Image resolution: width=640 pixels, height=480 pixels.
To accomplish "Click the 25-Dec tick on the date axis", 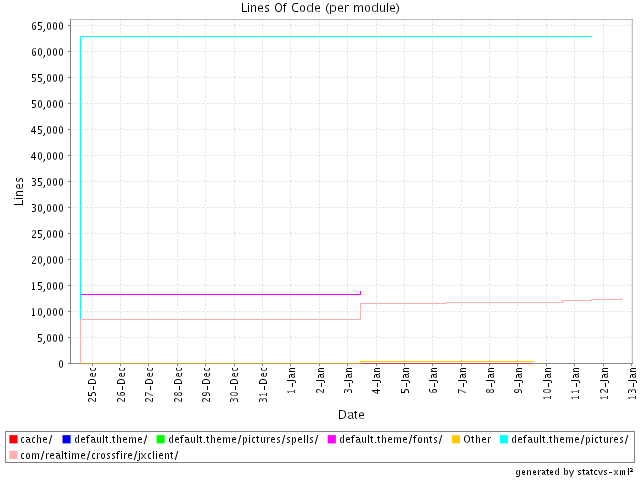I will 92,381.
